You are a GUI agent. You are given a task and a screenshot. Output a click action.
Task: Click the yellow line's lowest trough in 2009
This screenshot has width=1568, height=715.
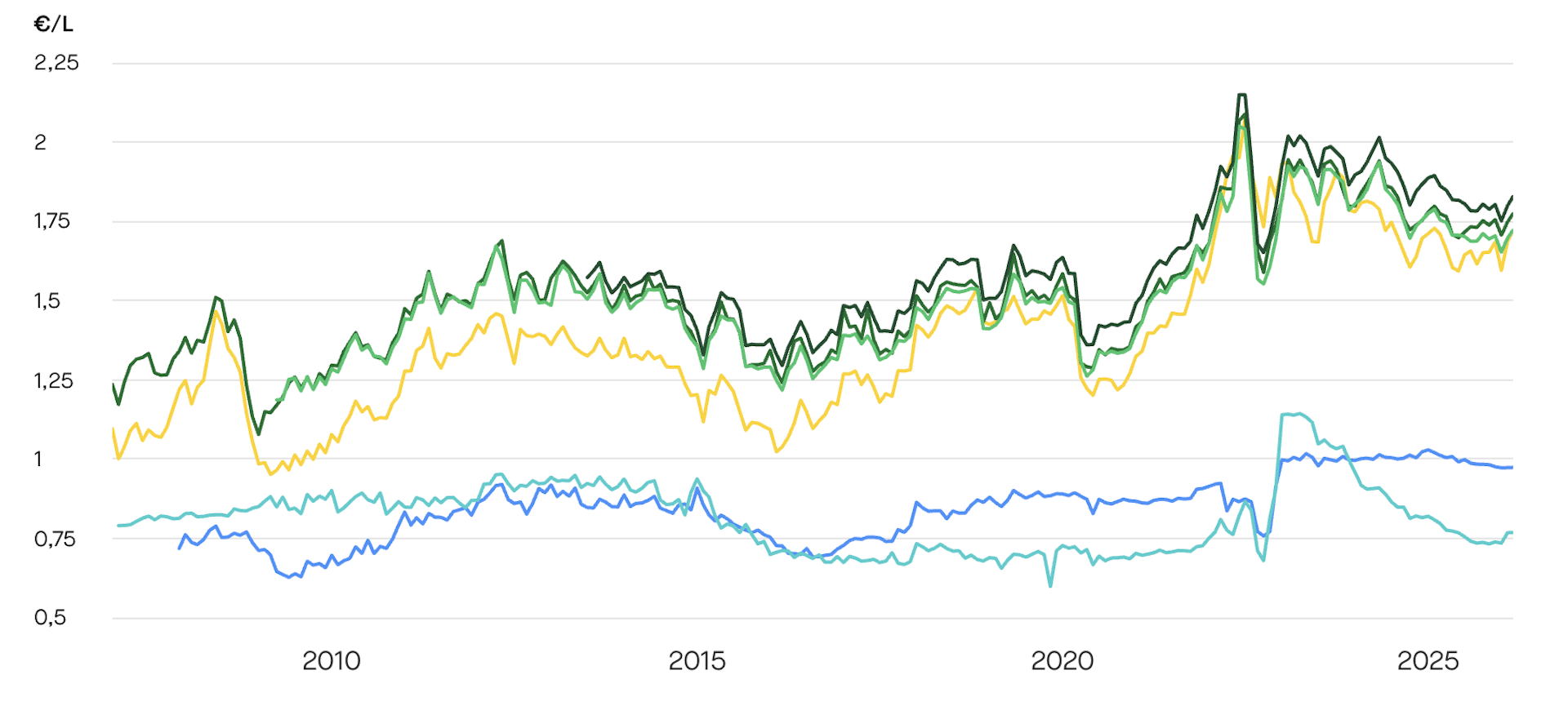(x=271, y=474)
